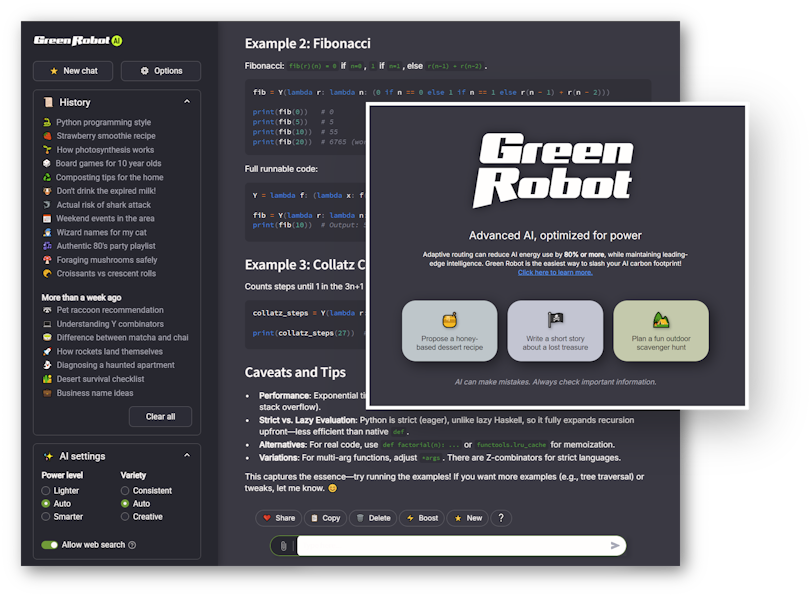Click cactus icon beside Desert survival checklist
This screenshot has width=812, height=597.
47,379
